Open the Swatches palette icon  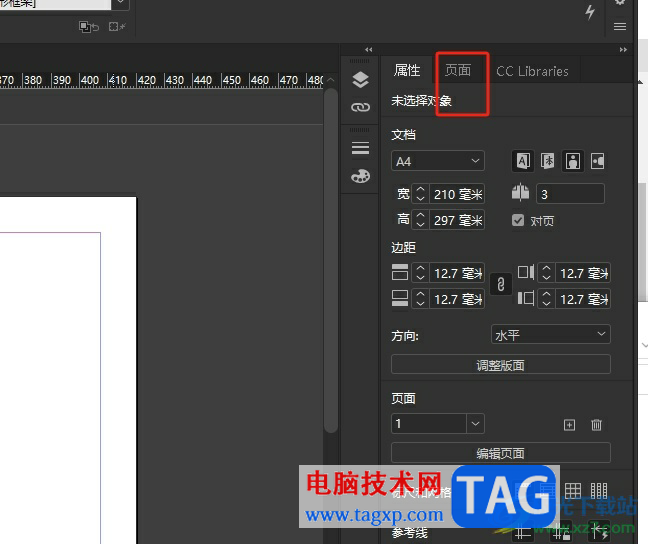tap(360, 176)
